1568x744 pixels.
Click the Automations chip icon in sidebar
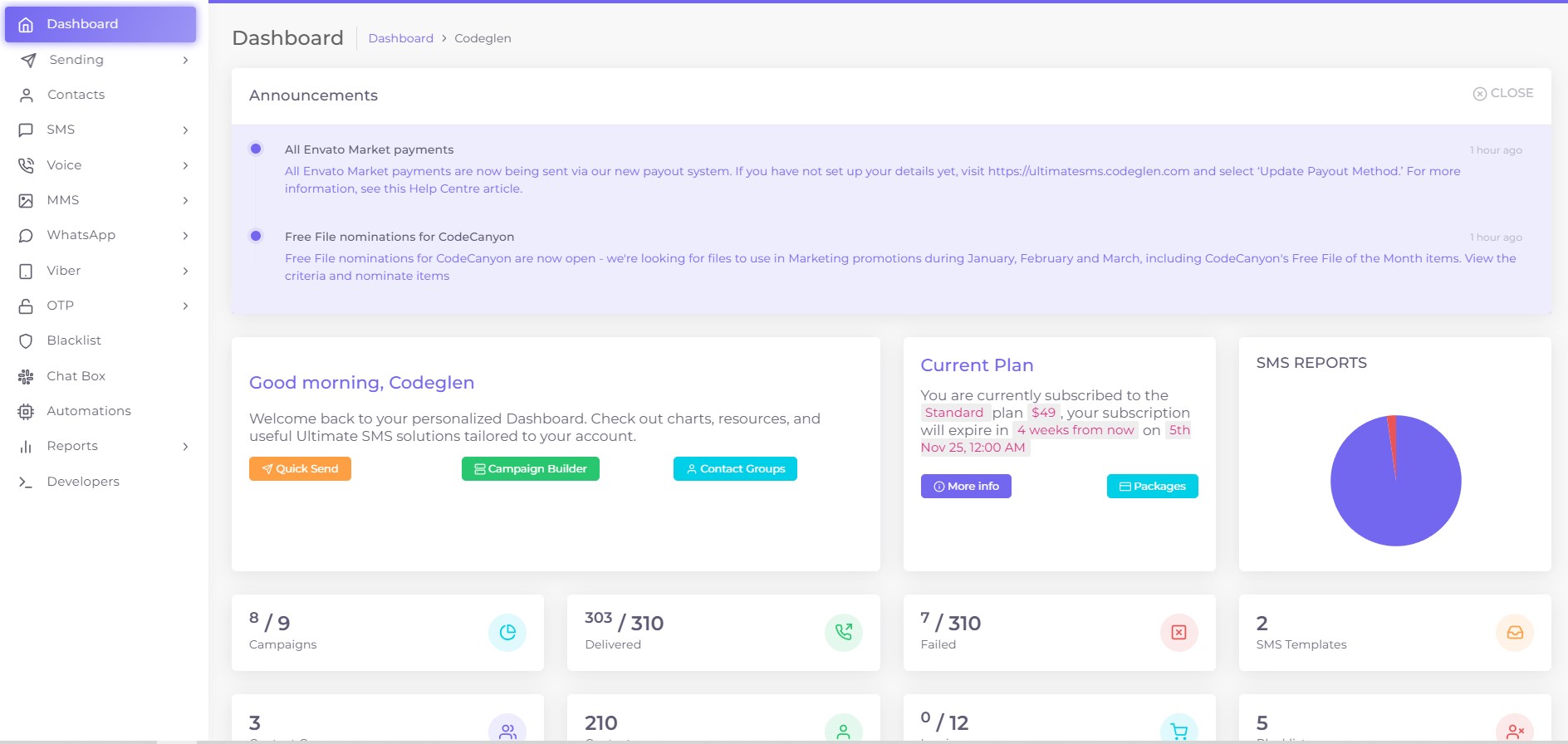coord(26,411)
